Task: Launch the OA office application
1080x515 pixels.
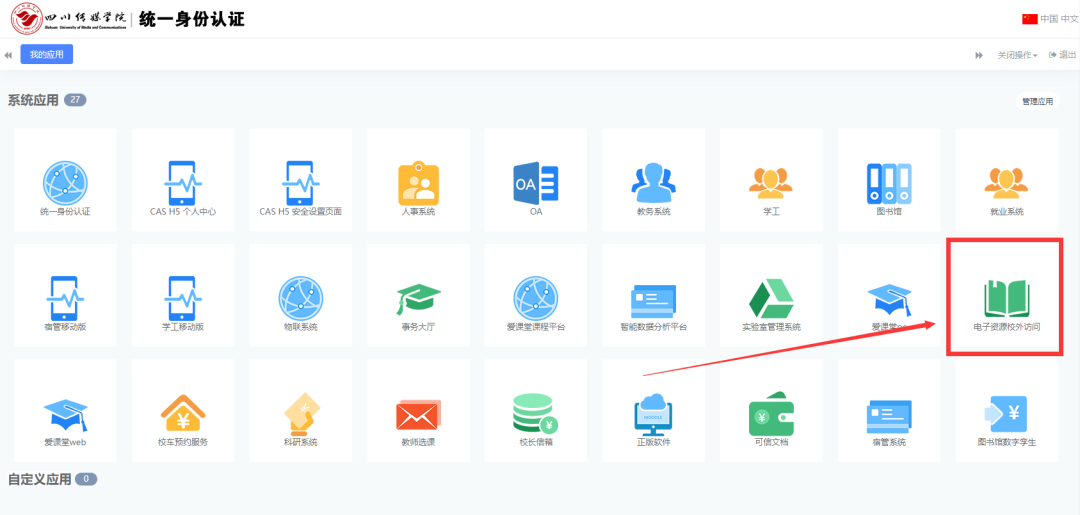Action: pyautogui.click(x=536, y=183)
